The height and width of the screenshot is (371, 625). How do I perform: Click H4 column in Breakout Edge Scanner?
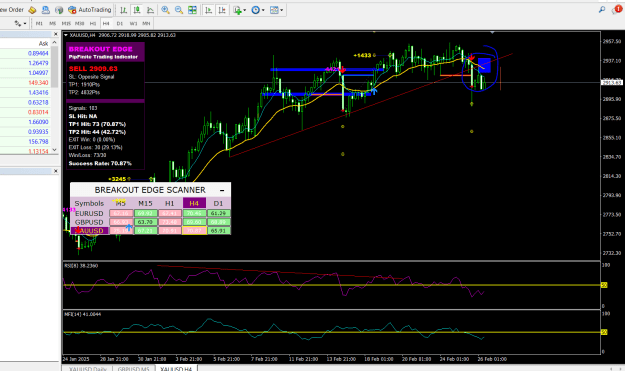tap(194, 203)
